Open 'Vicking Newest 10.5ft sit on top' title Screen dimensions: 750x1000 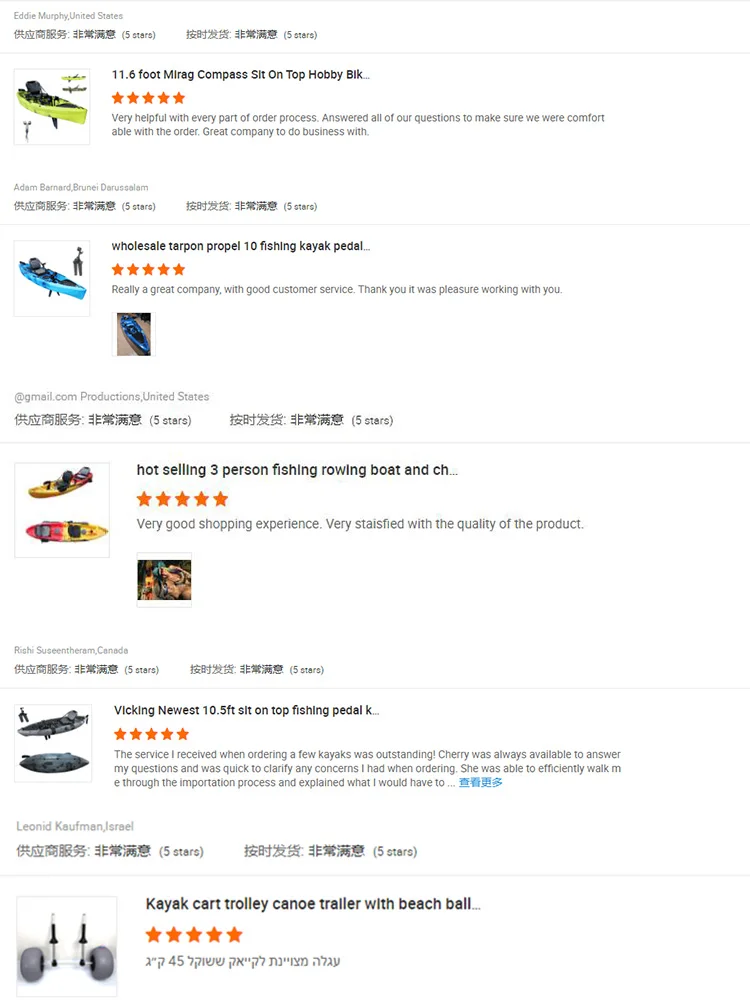point(246,710)
